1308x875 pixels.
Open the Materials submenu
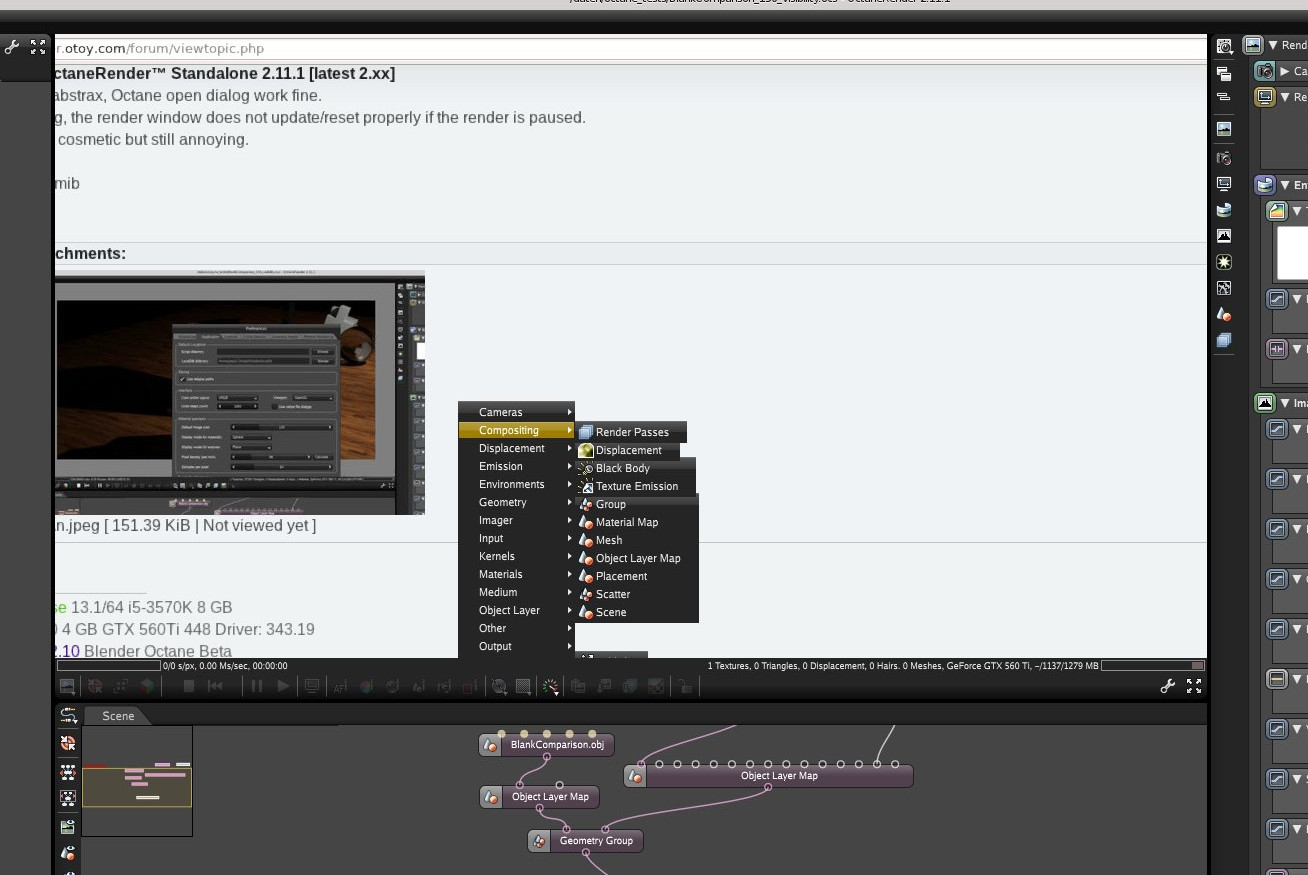[517, 574]
